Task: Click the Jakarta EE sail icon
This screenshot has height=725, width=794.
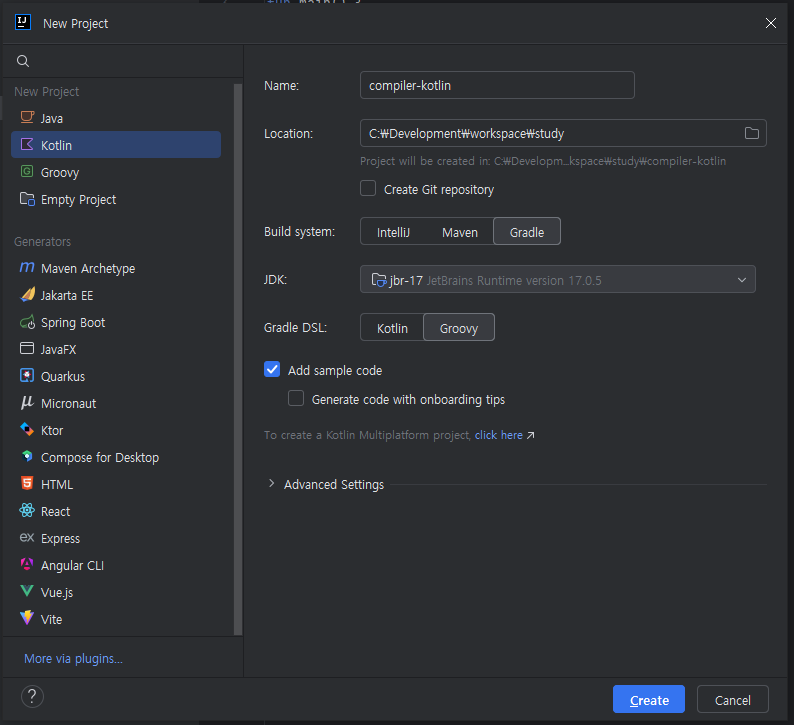Action: coord(27,295)
